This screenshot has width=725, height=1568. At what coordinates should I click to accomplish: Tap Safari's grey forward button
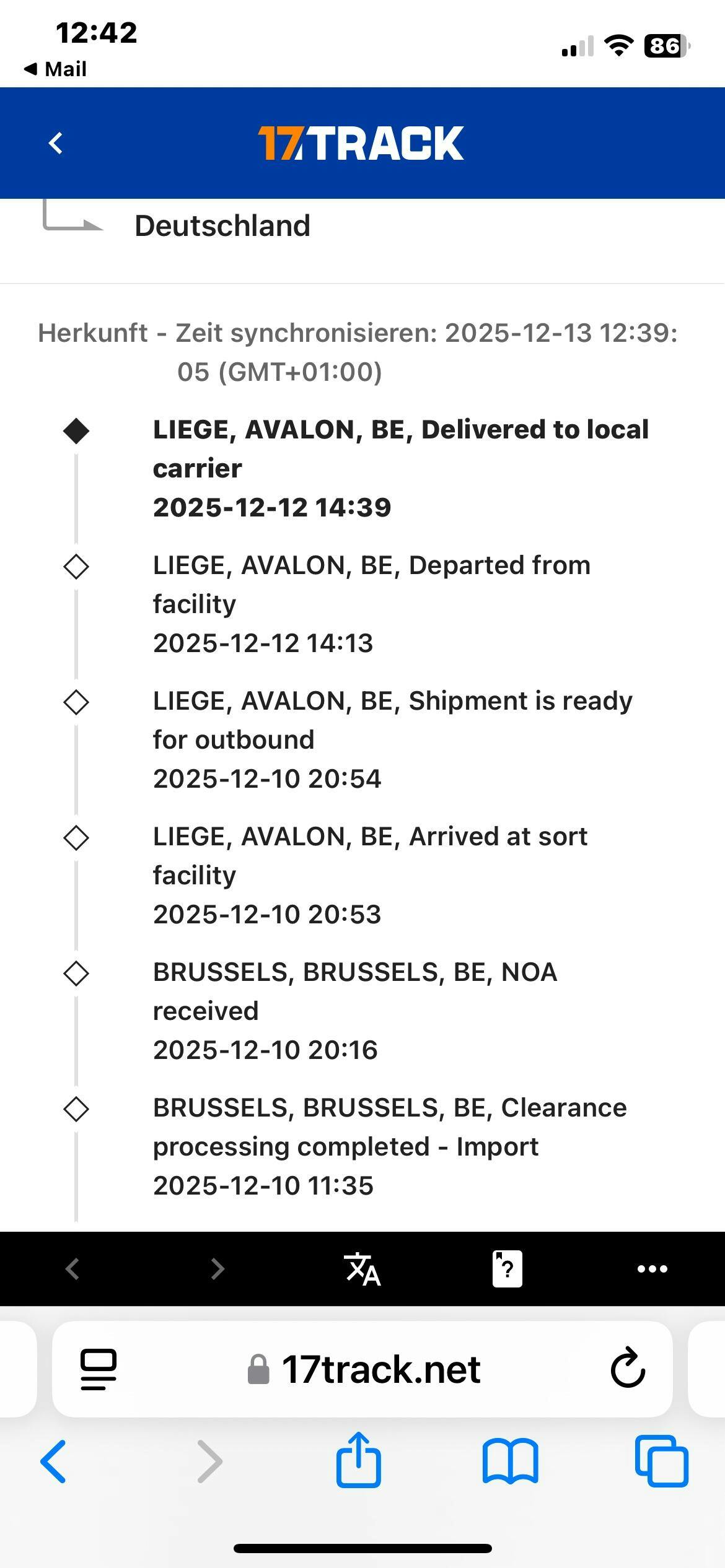pos(209,1461)
